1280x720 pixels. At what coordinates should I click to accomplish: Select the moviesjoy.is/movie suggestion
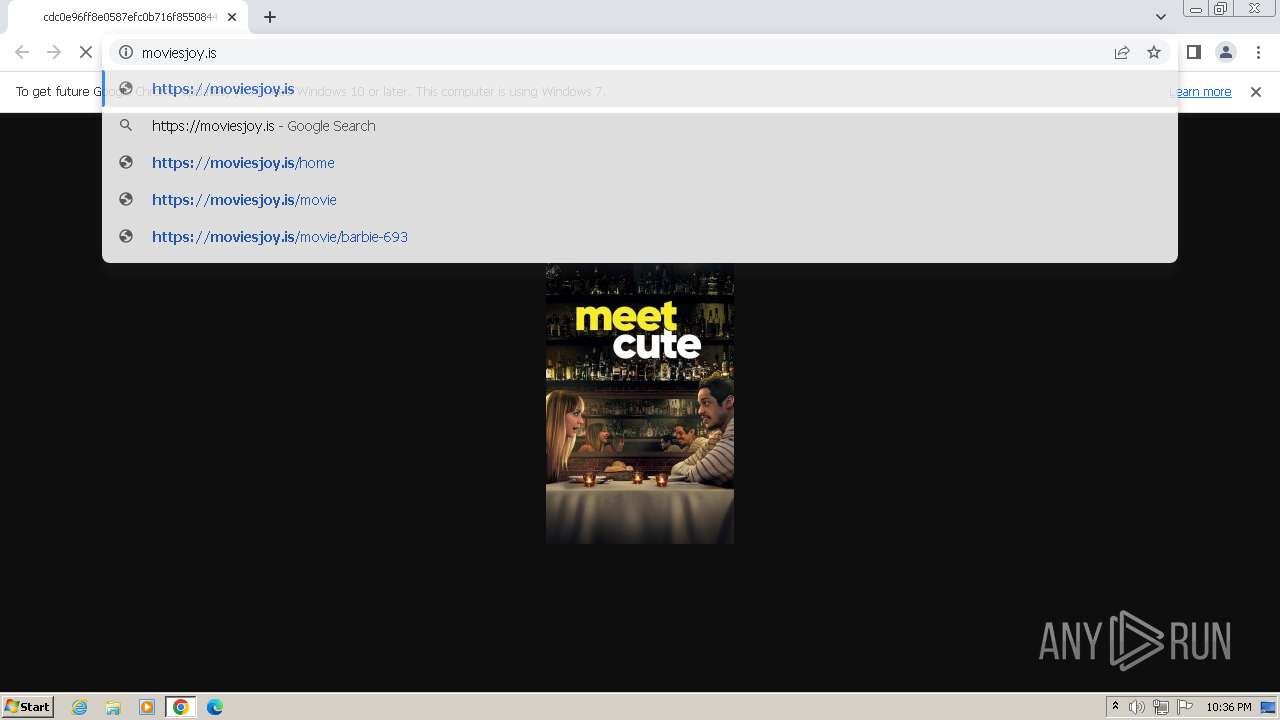(640, 200)
